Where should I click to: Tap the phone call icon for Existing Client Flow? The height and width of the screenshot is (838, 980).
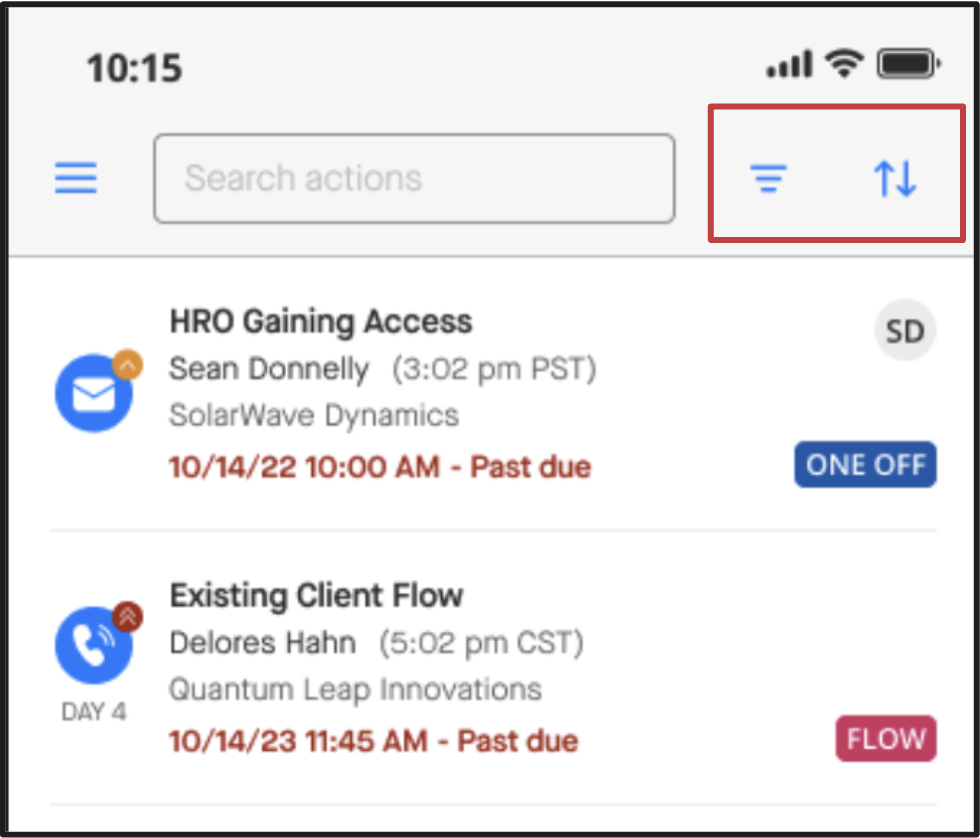[94, 646]
